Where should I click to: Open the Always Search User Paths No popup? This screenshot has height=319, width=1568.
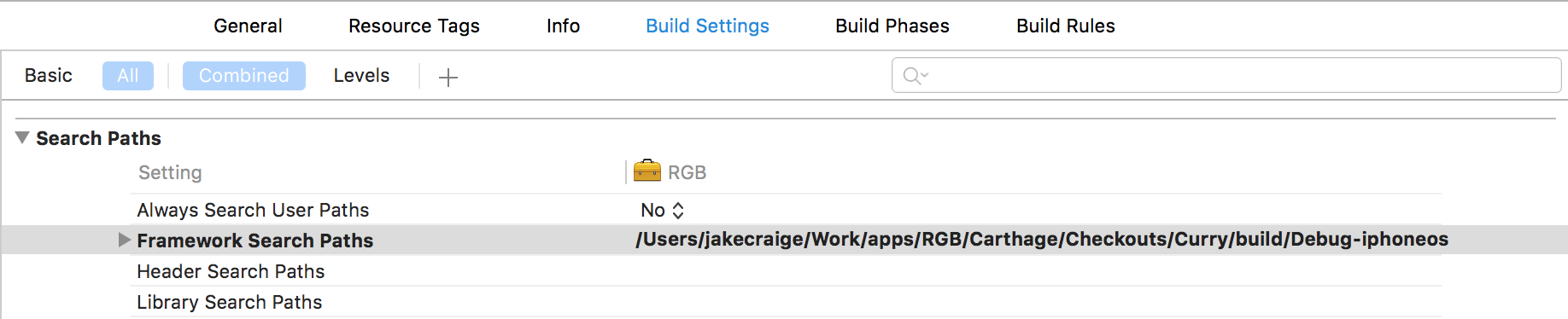click(x=663, y=210)
